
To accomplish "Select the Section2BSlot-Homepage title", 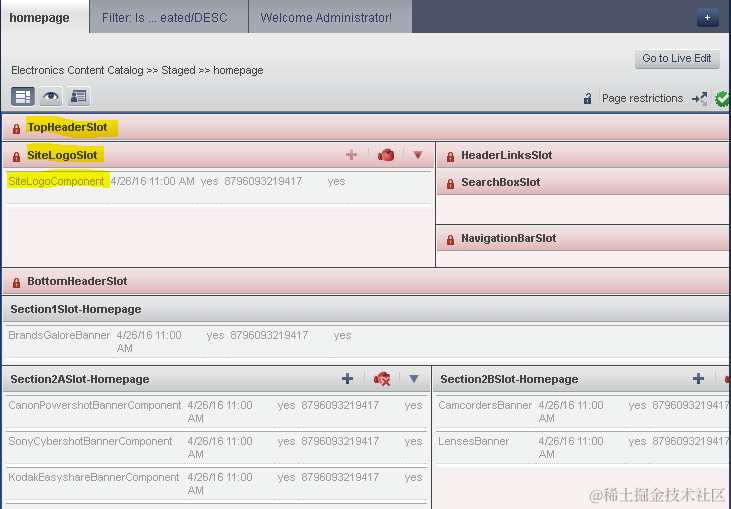I will tap(509, 379).
